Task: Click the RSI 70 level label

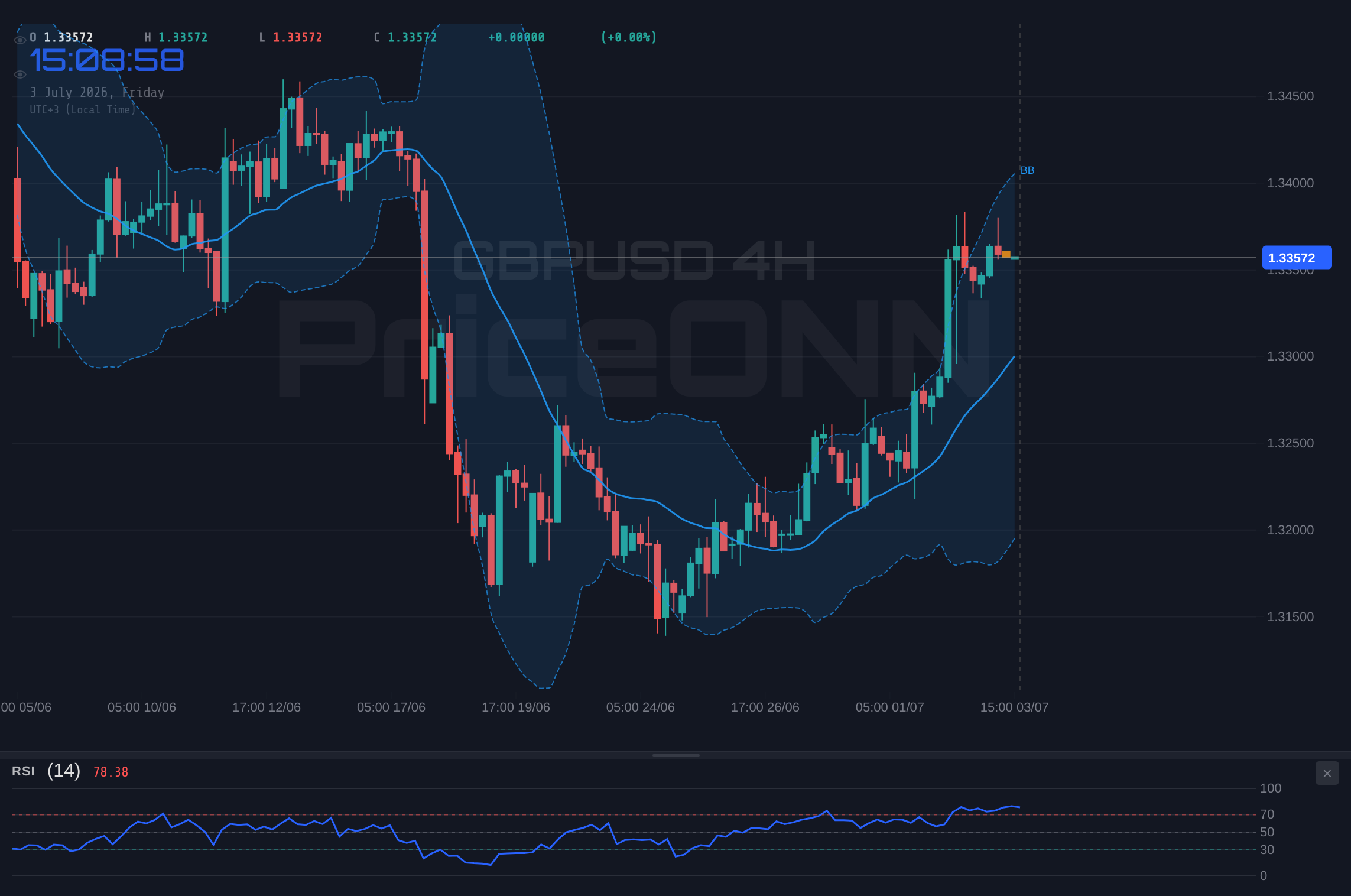Action: tap(1267, 814)
